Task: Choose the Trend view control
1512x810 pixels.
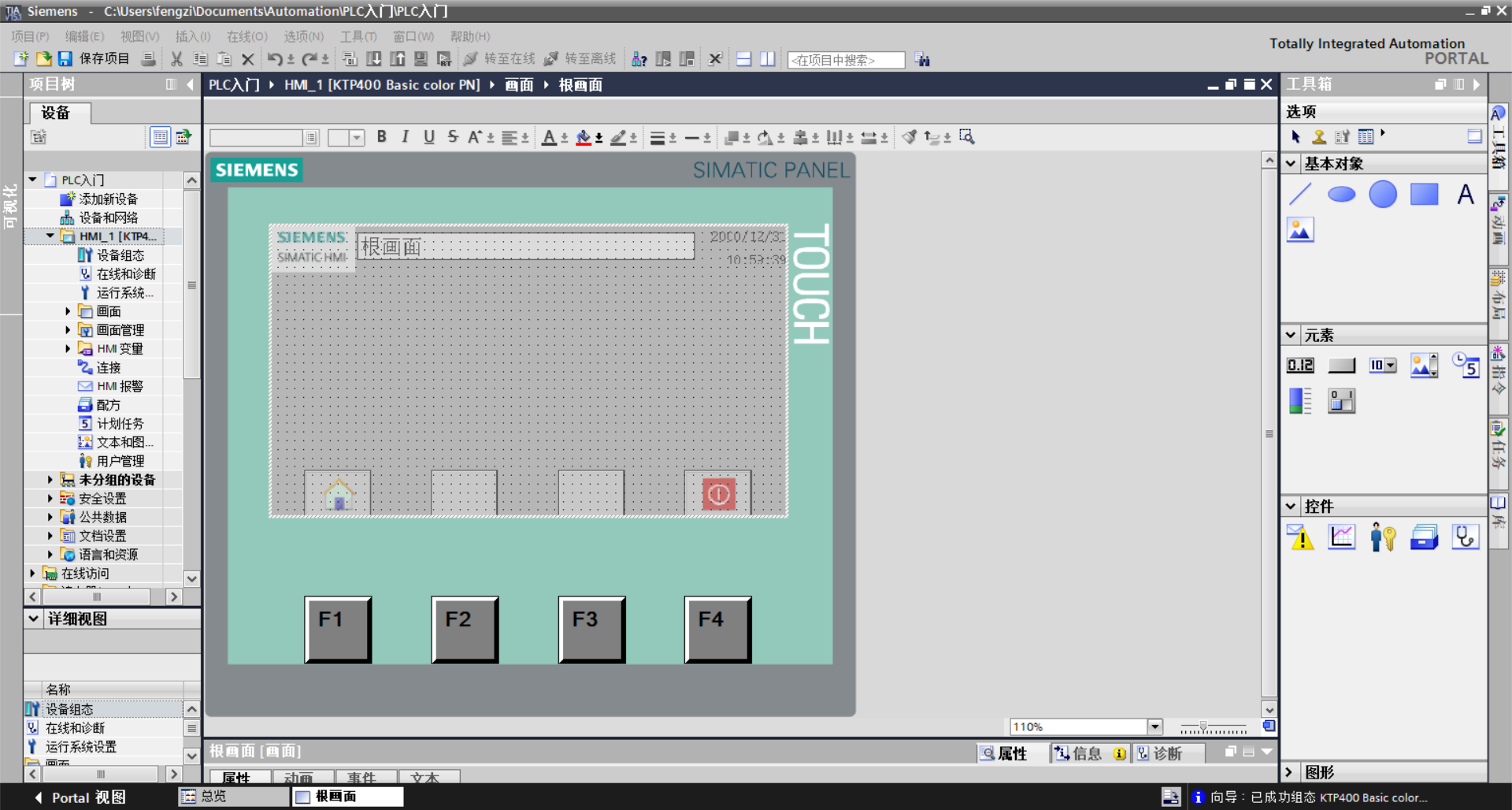Action: click(x=1341, y=537)
